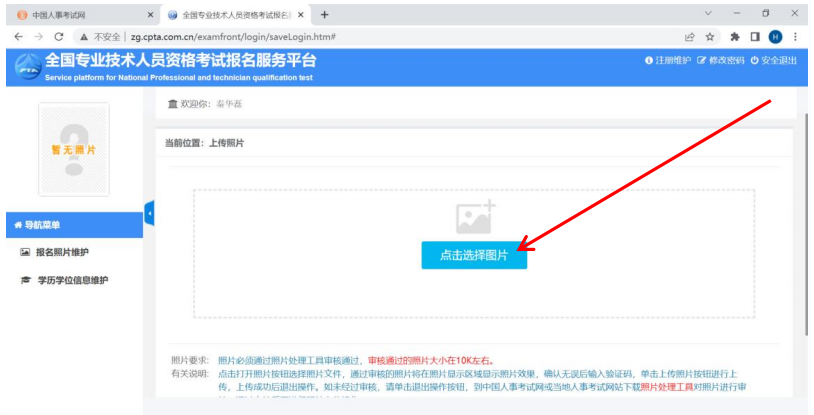Bookmark this page with the star icon
This screenshot has height=415, width=814.
(710, 36)
